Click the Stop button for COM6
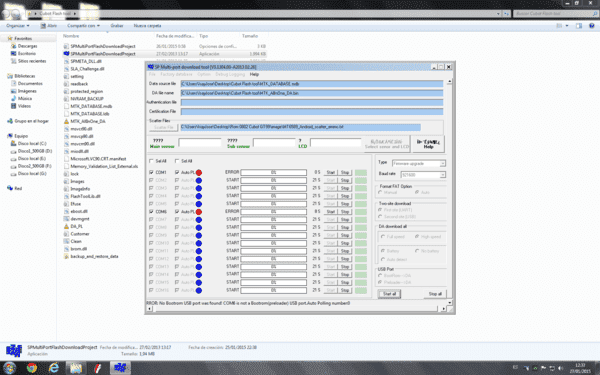The image size is (600, 375). (x=345, y=212)
